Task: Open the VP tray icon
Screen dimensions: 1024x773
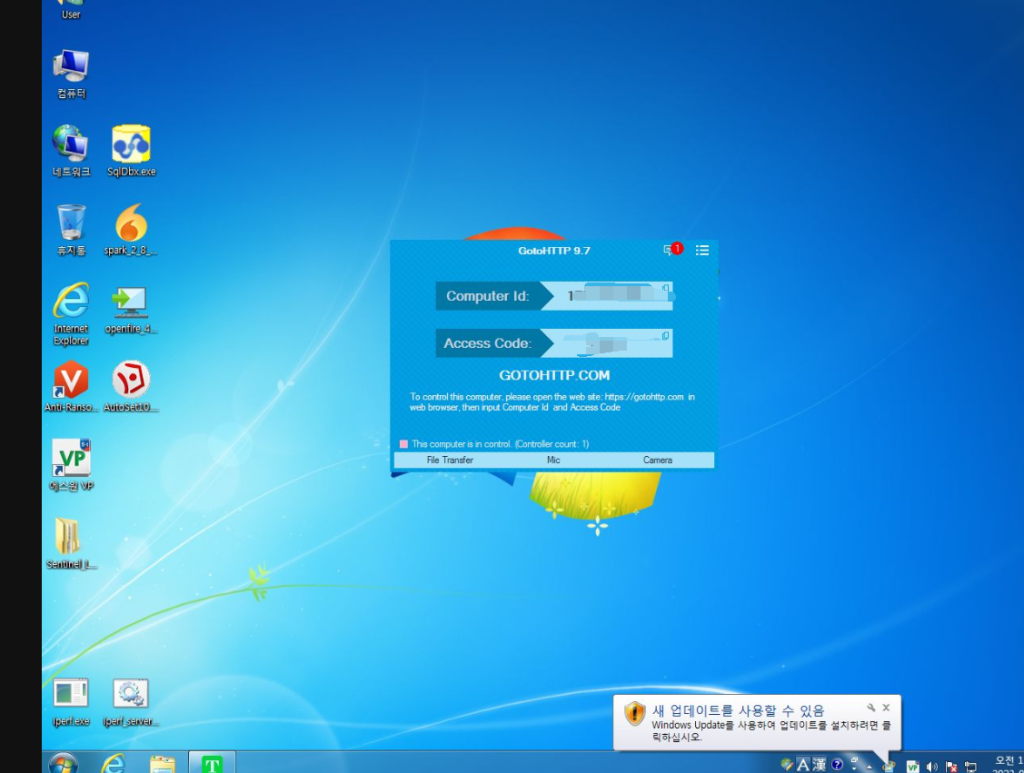Action: pyautogui.click(x=912, y=767)
